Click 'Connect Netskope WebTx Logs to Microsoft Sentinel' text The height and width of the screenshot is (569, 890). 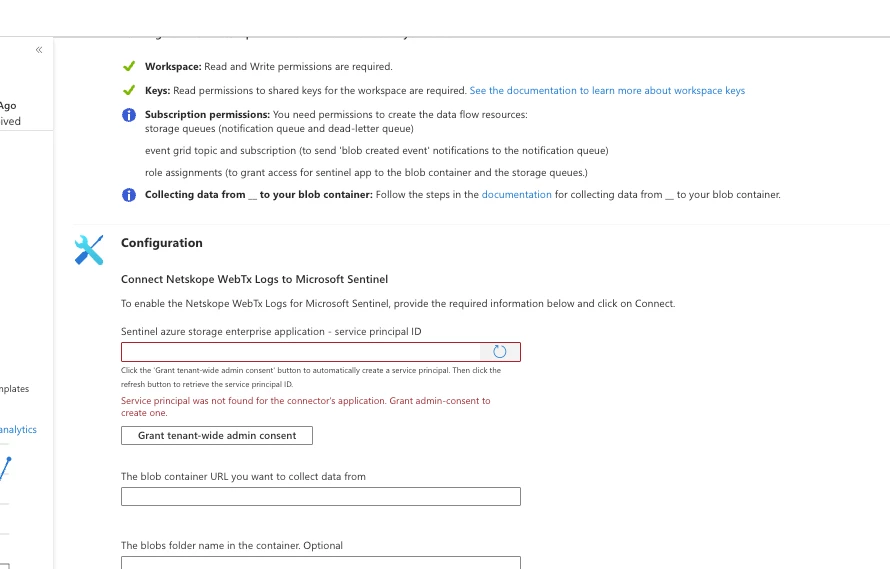pos(254,279)
